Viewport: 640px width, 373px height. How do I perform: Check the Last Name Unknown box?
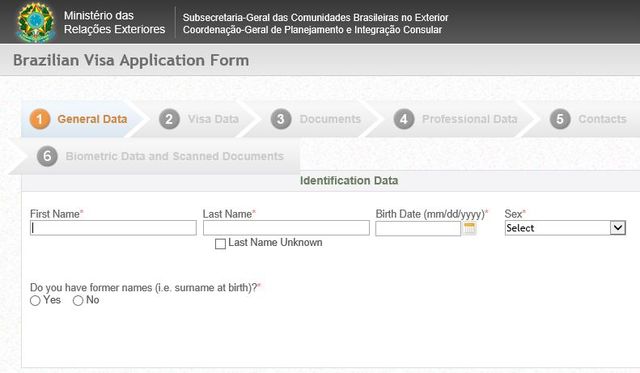[220, 244]
